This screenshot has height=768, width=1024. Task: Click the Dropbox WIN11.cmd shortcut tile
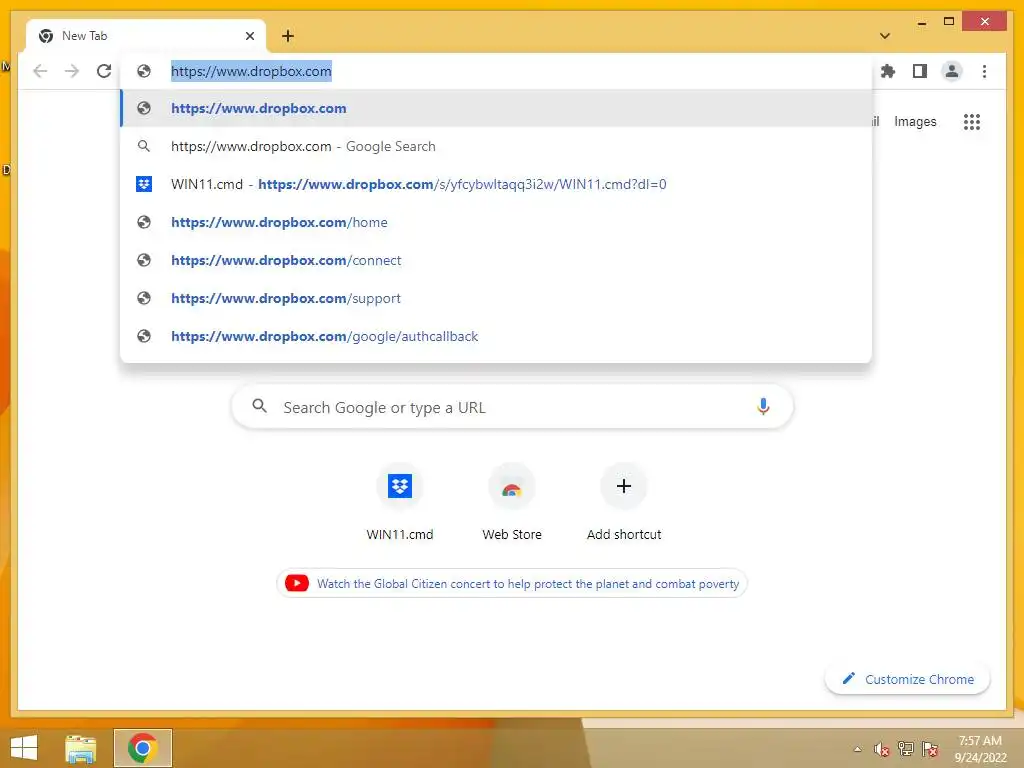[400, 503]
